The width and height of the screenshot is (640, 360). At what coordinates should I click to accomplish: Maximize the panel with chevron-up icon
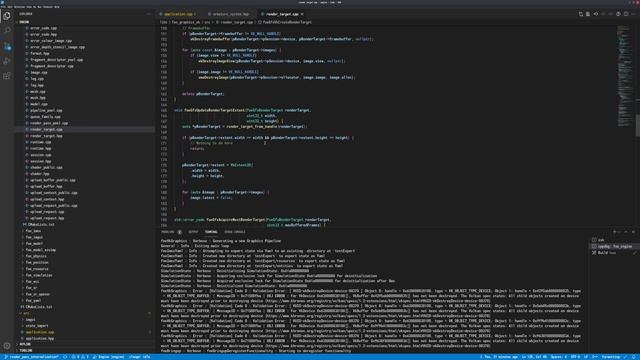click(x=626, y=232)
